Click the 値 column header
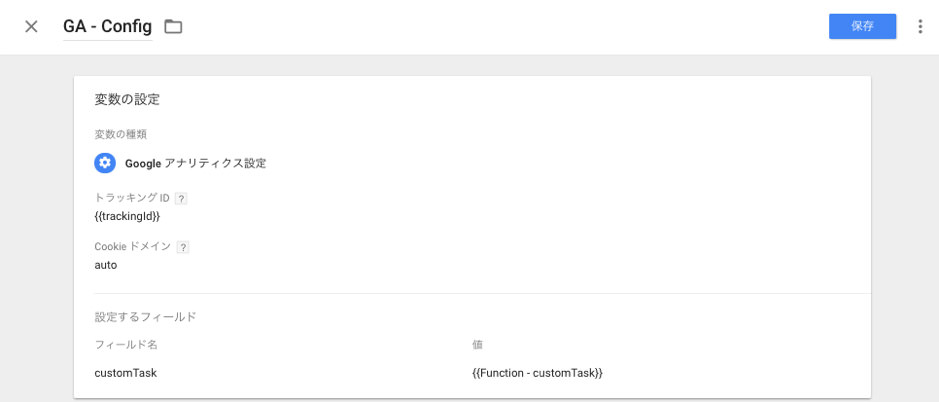Viewport: 939px width, 402px height. [478, 345]
